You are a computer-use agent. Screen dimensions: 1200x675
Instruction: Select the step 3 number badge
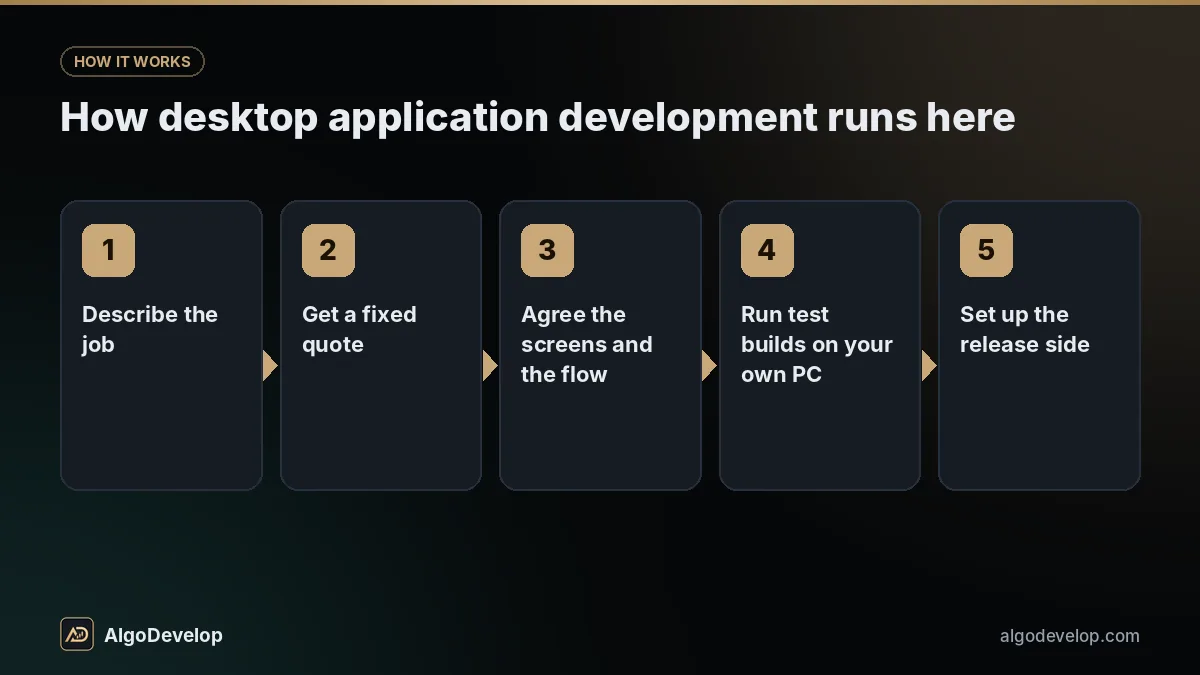pyautogui.click(x=547, y=250)
